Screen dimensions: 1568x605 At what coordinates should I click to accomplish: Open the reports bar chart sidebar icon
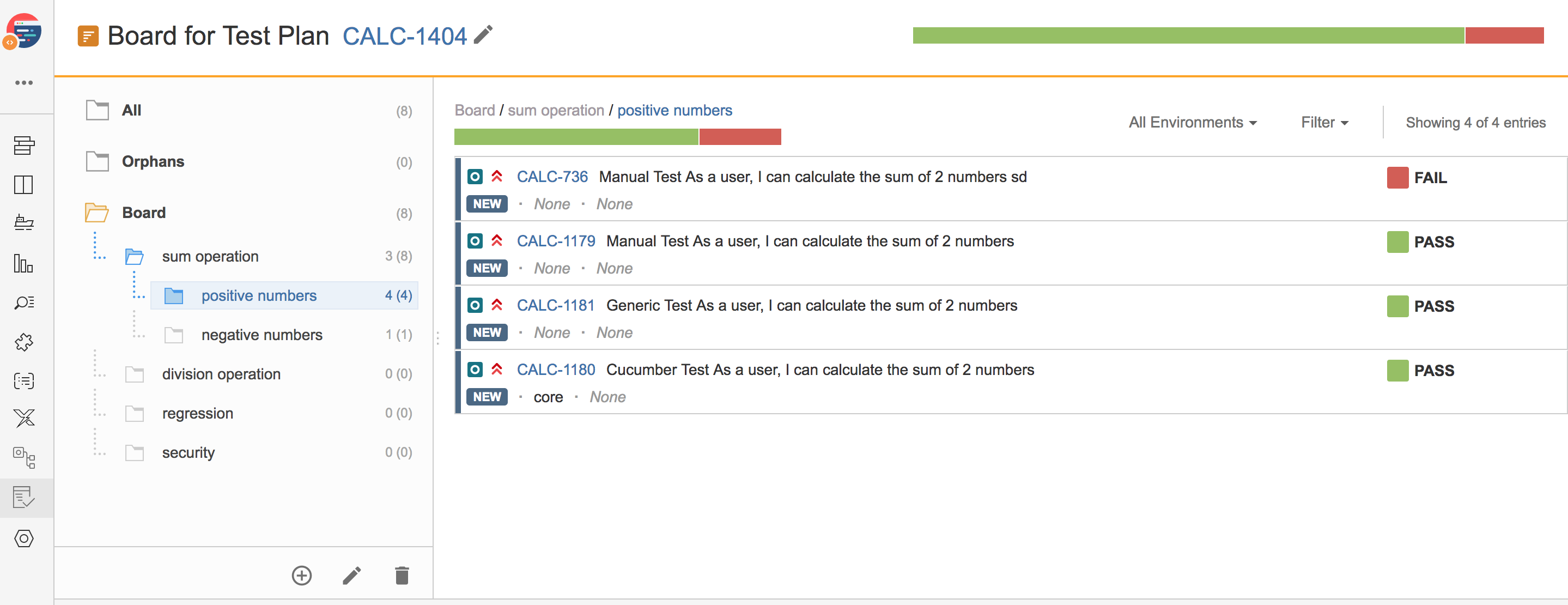(24, 264)
